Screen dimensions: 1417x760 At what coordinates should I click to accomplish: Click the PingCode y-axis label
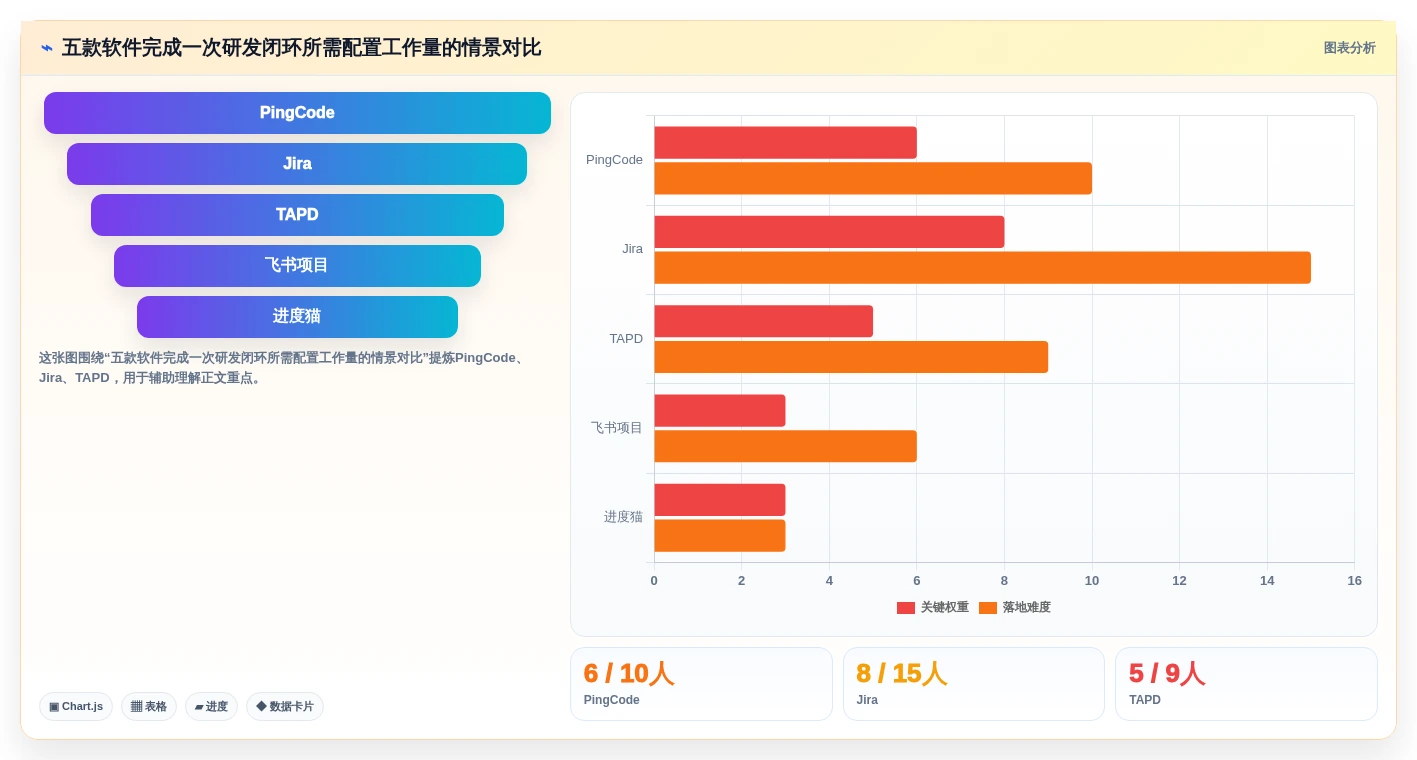[614, 160]
